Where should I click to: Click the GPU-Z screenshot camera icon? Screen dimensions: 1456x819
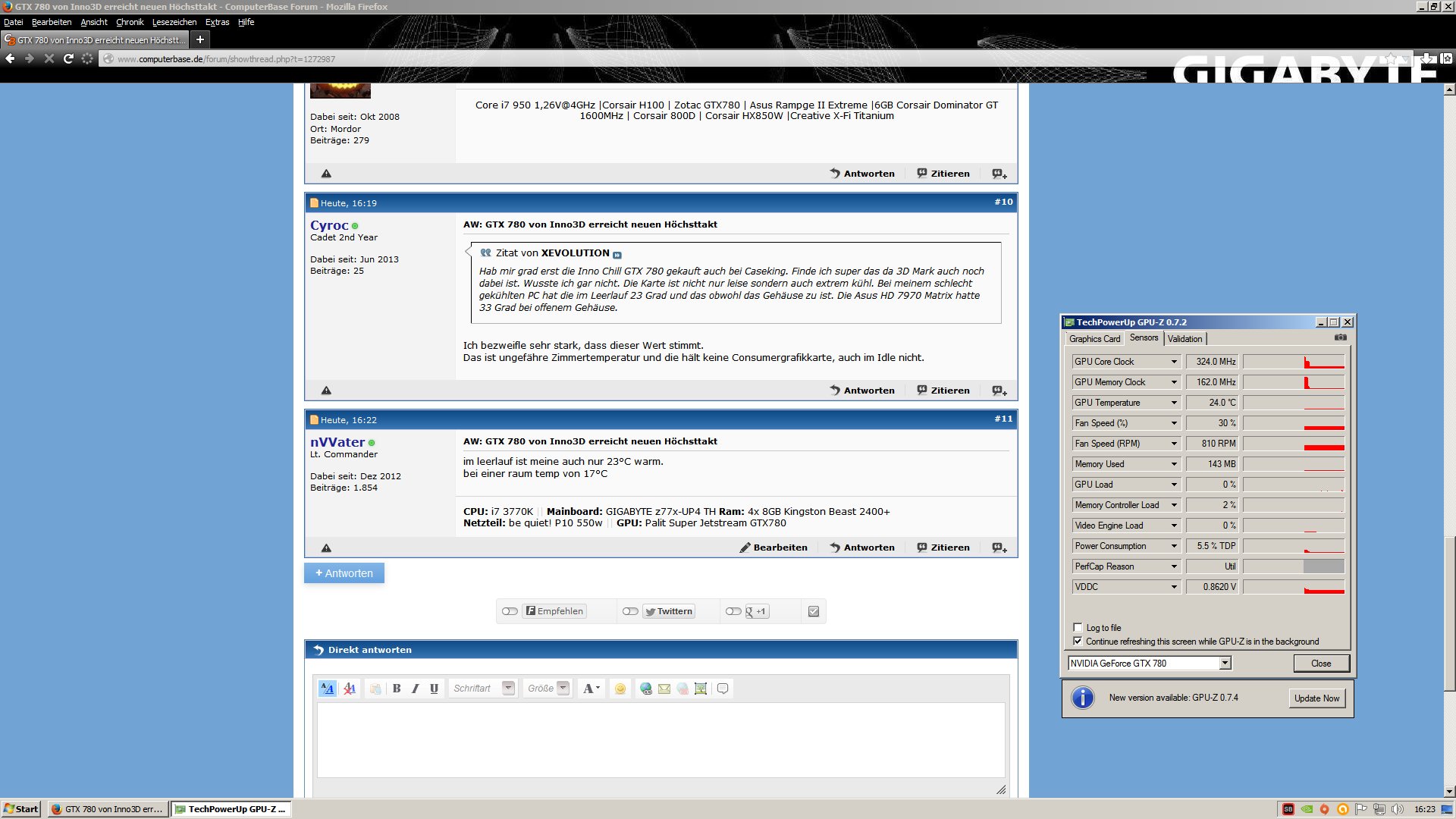click(x=1341, y=337)
